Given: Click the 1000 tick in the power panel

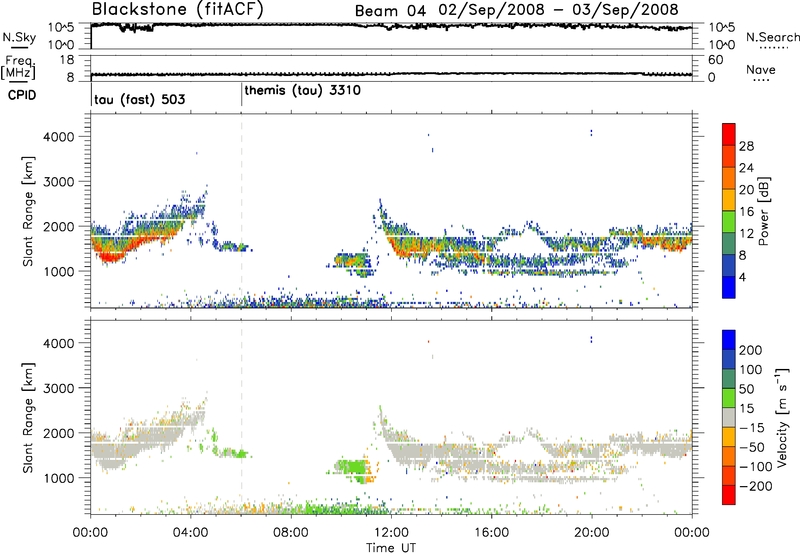Looking at the screenshot, I should click(59, 271).
